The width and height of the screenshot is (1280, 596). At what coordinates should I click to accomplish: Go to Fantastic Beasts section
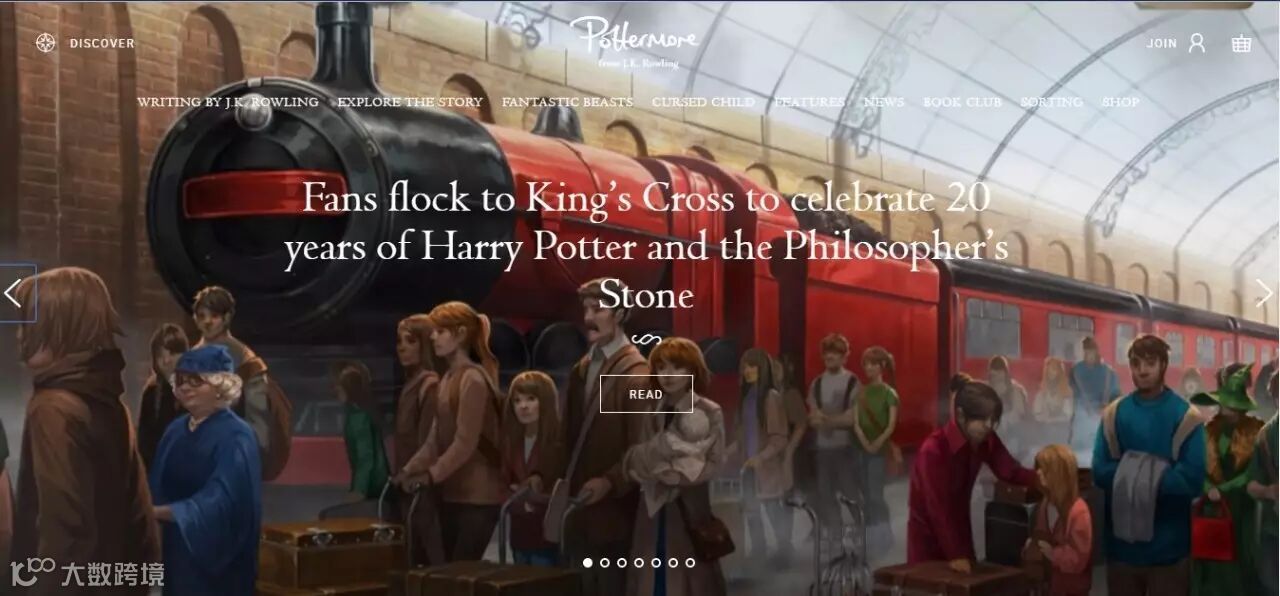tap(567, 102)
